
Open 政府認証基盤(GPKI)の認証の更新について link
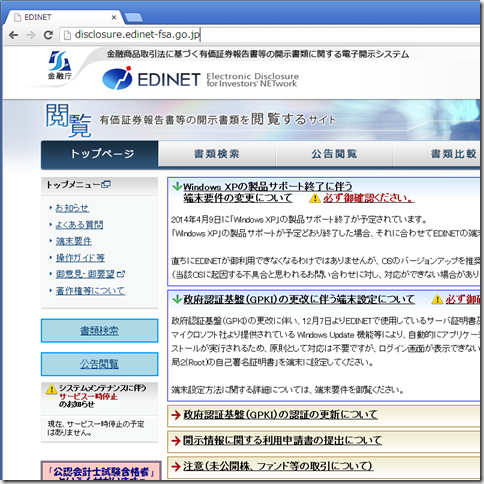coord(280,415)
